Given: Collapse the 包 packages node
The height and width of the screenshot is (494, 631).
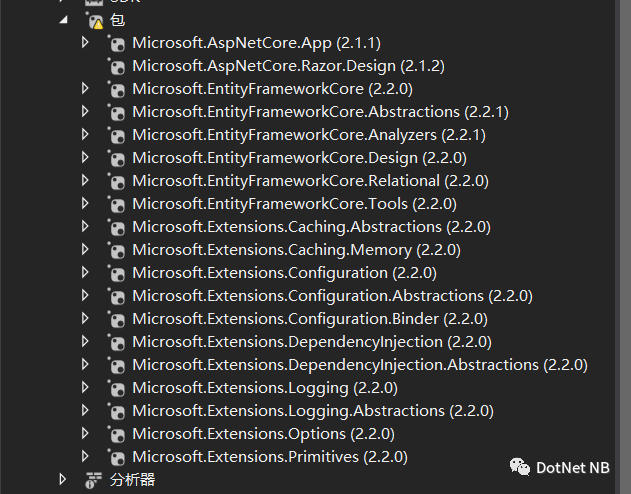Looking at the screenshot, I should coord(63,20).
